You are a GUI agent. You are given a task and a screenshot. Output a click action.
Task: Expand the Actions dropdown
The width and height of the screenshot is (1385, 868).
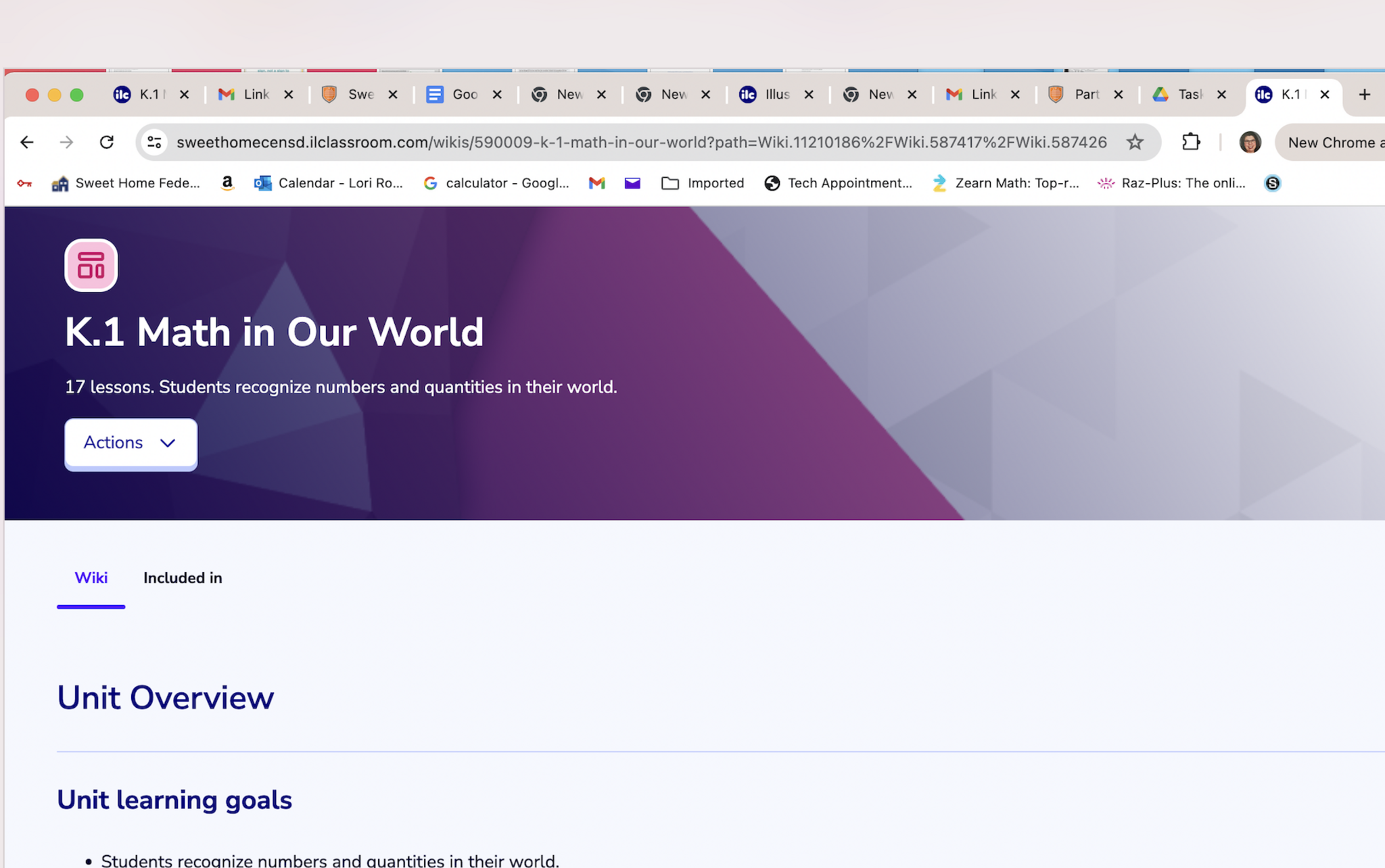pos(131,443)
